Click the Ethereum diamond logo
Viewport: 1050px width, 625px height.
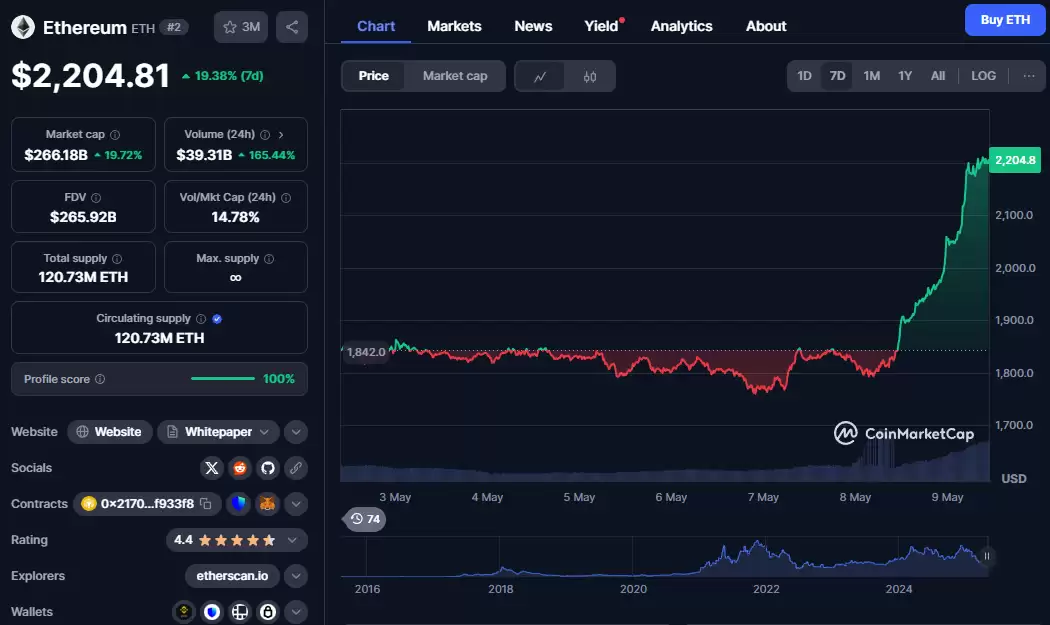click(x=23, y=27)
